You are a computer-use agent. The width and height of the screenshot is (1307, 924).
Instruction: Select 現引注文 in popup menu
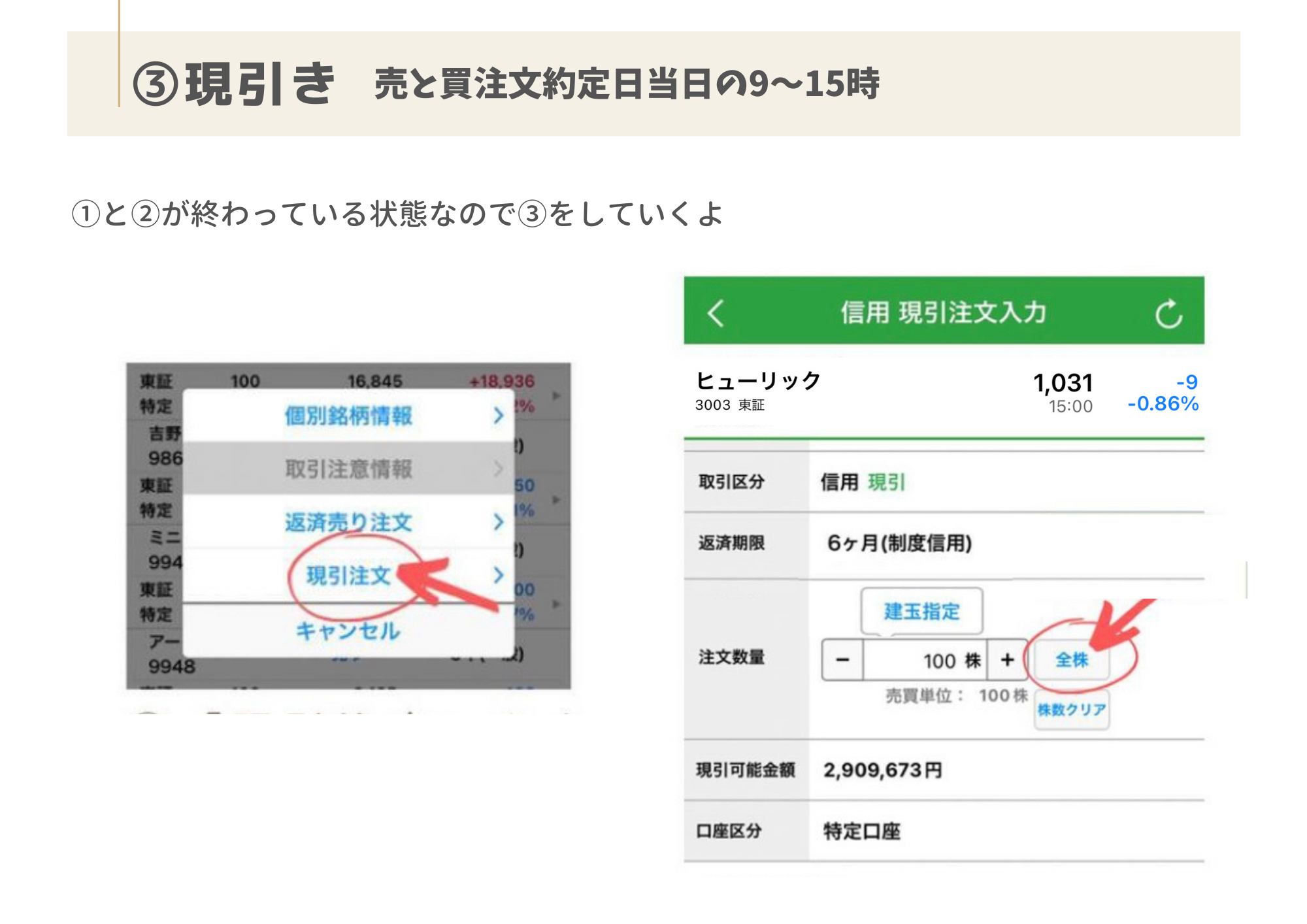pyautogui.click(x=348, y=576)
